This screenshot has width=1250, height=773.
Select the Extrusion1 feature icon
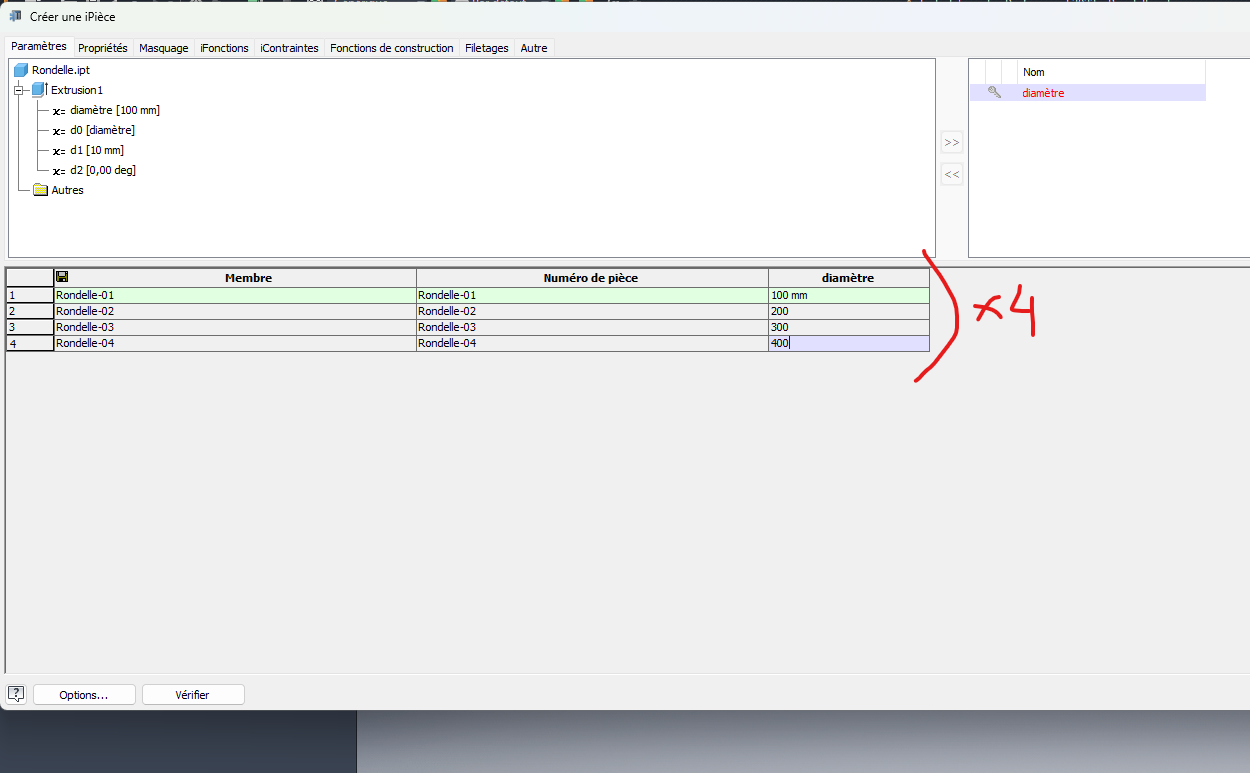[x=39, y=90]
